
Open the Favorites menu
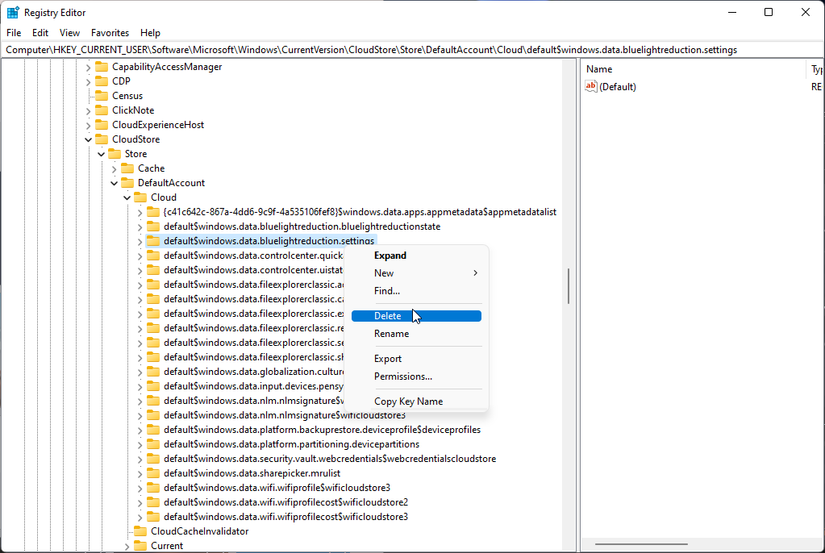pyautogui.click(x=110, y=33)
